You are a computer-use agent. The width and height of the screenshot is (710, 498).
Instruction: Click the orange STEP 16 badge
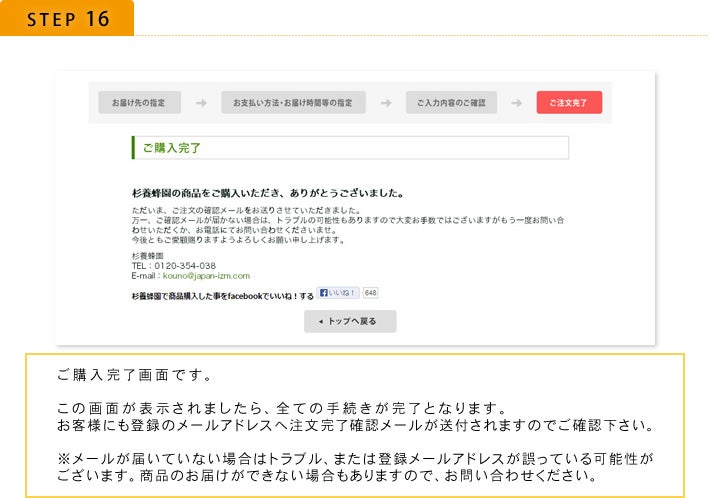[66, 18]
